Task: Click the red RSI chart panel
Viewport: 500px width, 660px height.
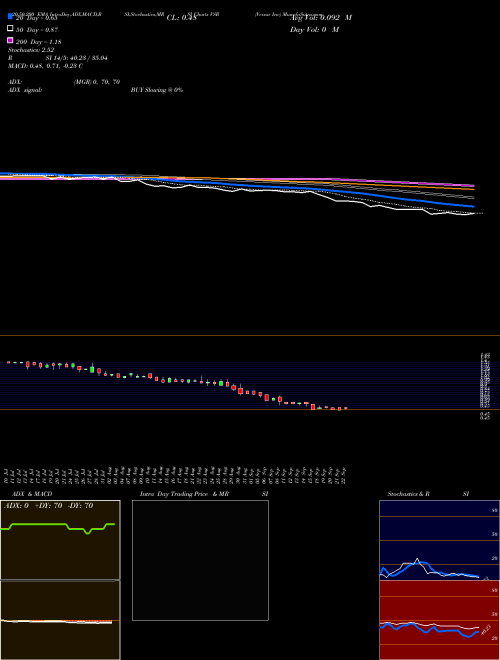Action: click(439, 620)
